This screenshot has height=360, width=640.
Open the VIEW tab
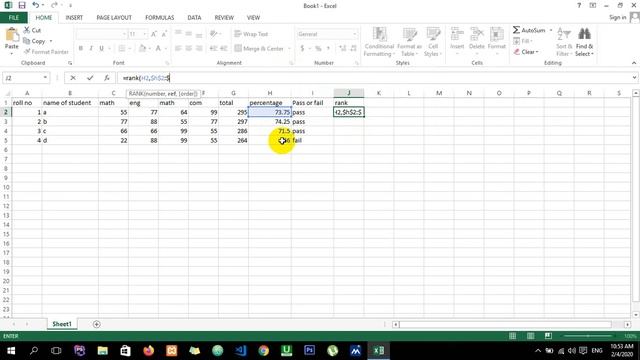(x=253, y=18)
